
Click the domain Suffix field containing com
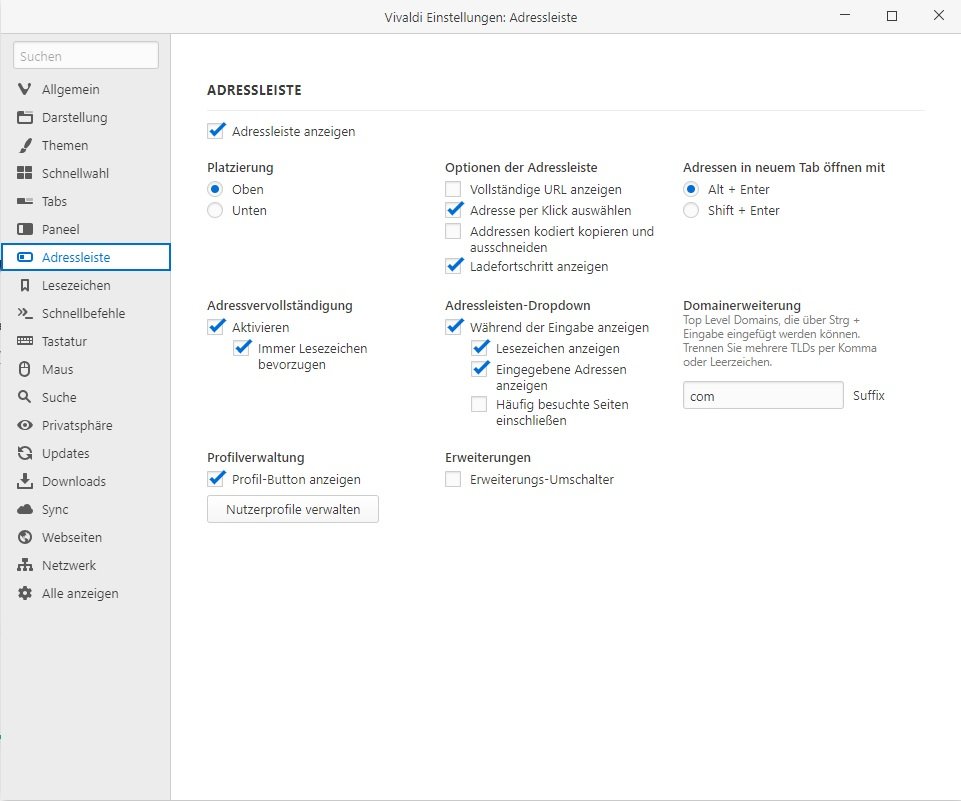[x=763, y=395]
